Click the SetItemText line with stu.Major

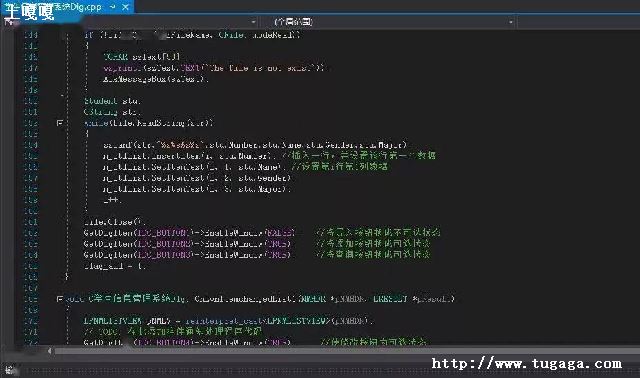pyautogui.click(x=197, y=189)
